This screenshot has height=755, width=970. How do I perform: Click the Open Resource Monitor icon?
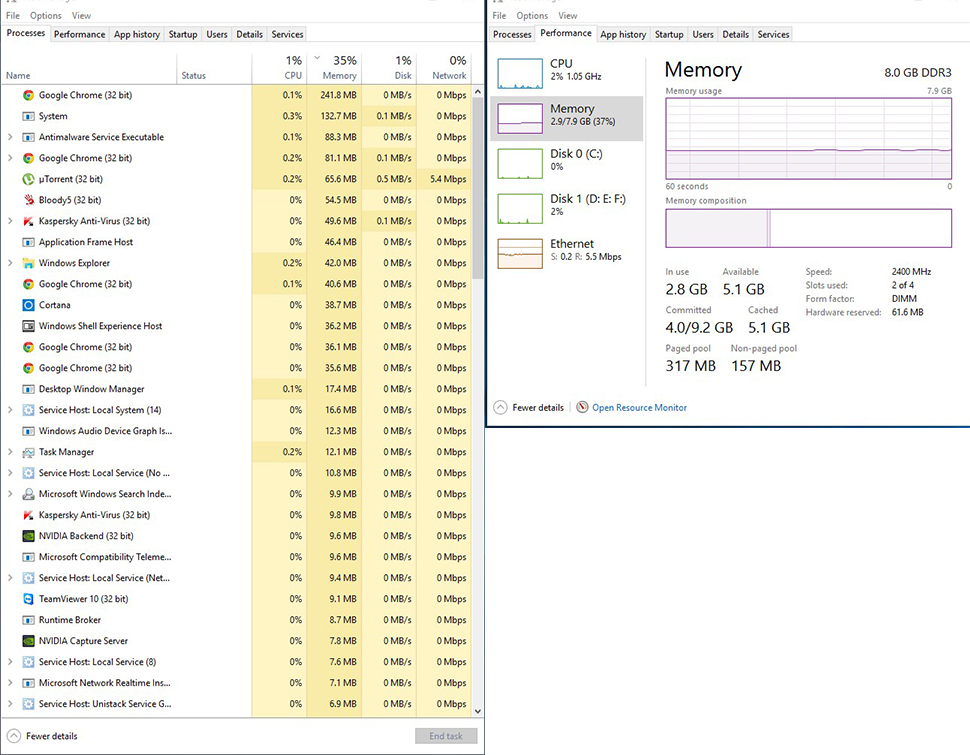(x=582, y=408)
